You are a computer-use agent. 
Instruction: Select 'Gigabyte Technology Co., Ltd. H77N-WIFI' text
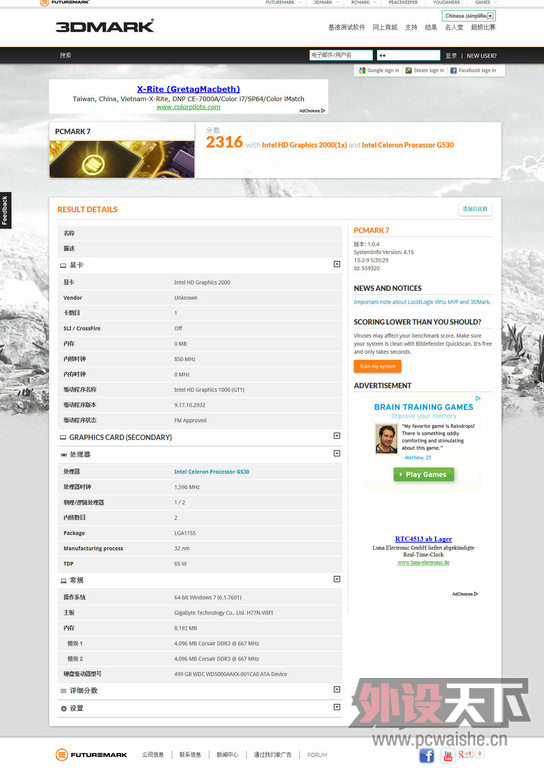tap(224, 613)
